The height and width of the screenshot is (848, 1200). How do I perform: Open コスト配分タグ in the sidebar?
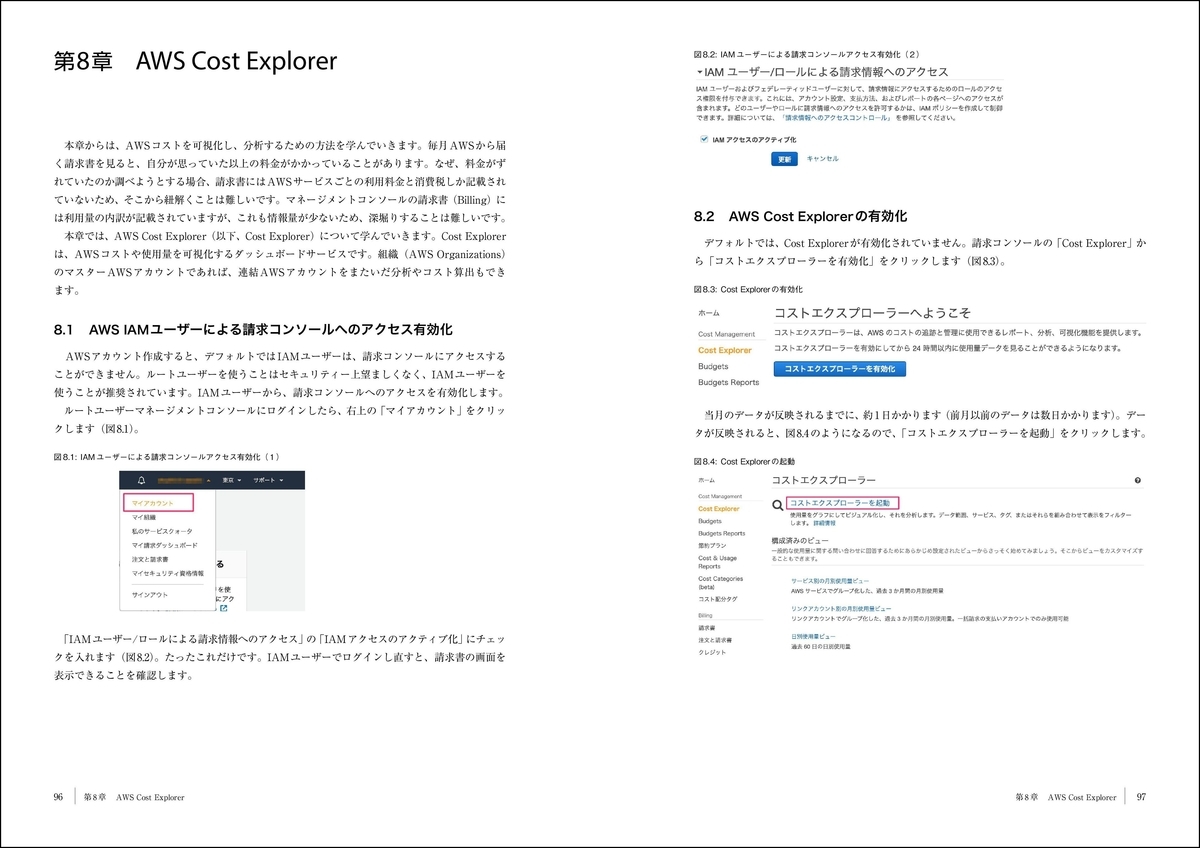click(718, 598)
